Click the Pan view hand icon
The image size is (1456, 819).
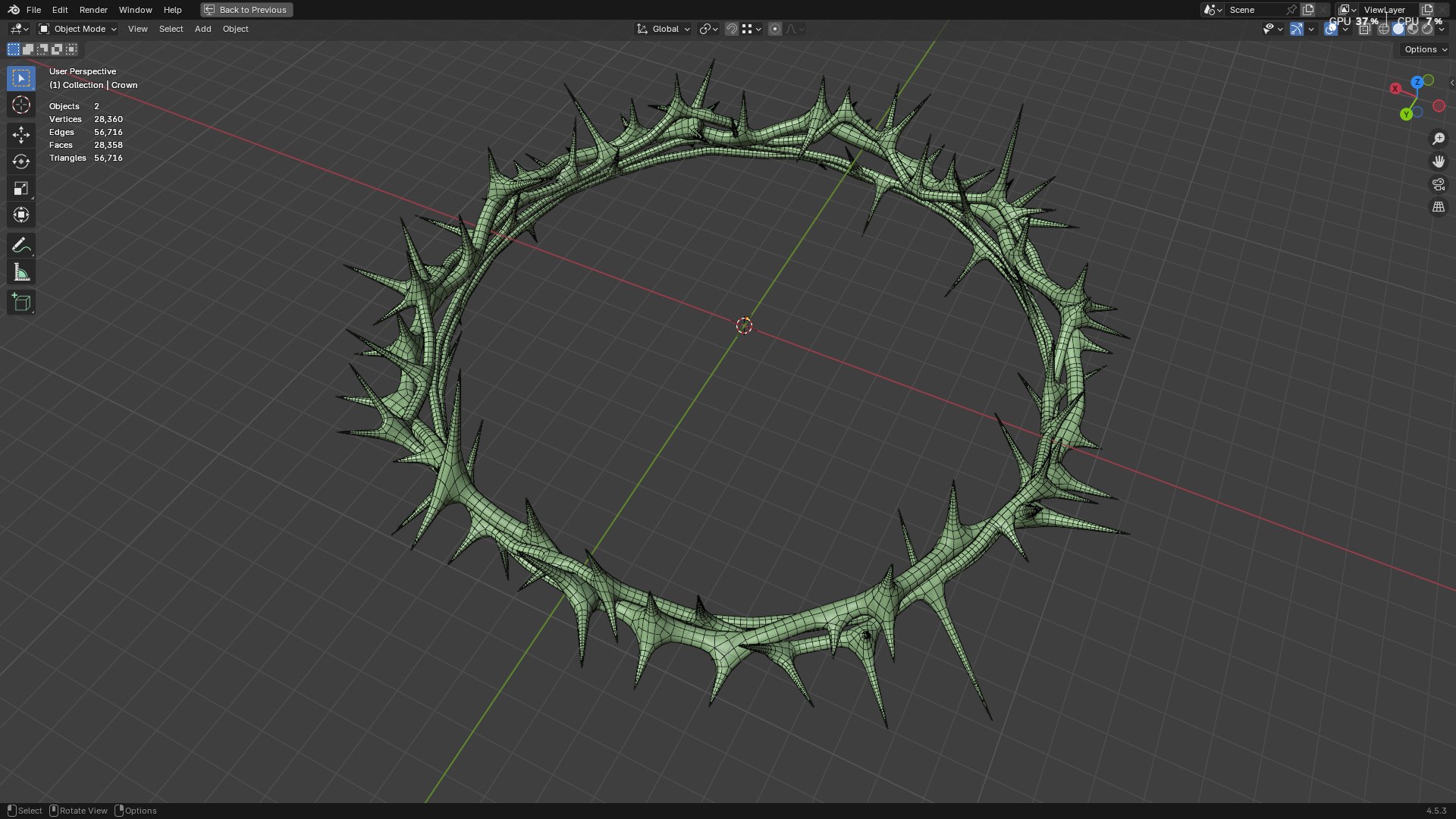tap(1438, 162)
